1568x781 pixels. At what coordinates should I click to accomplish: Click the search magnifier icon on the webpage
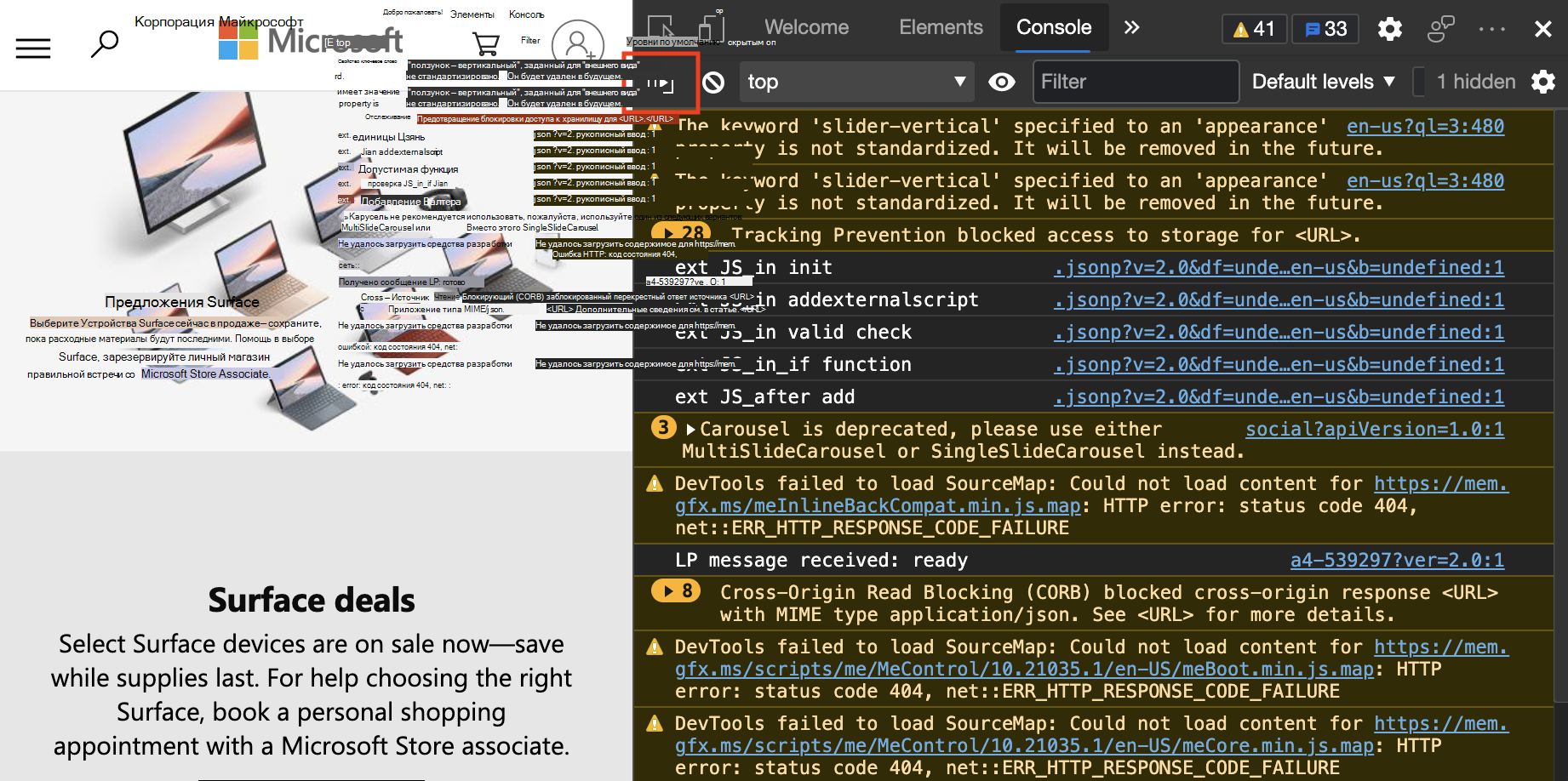104,43
